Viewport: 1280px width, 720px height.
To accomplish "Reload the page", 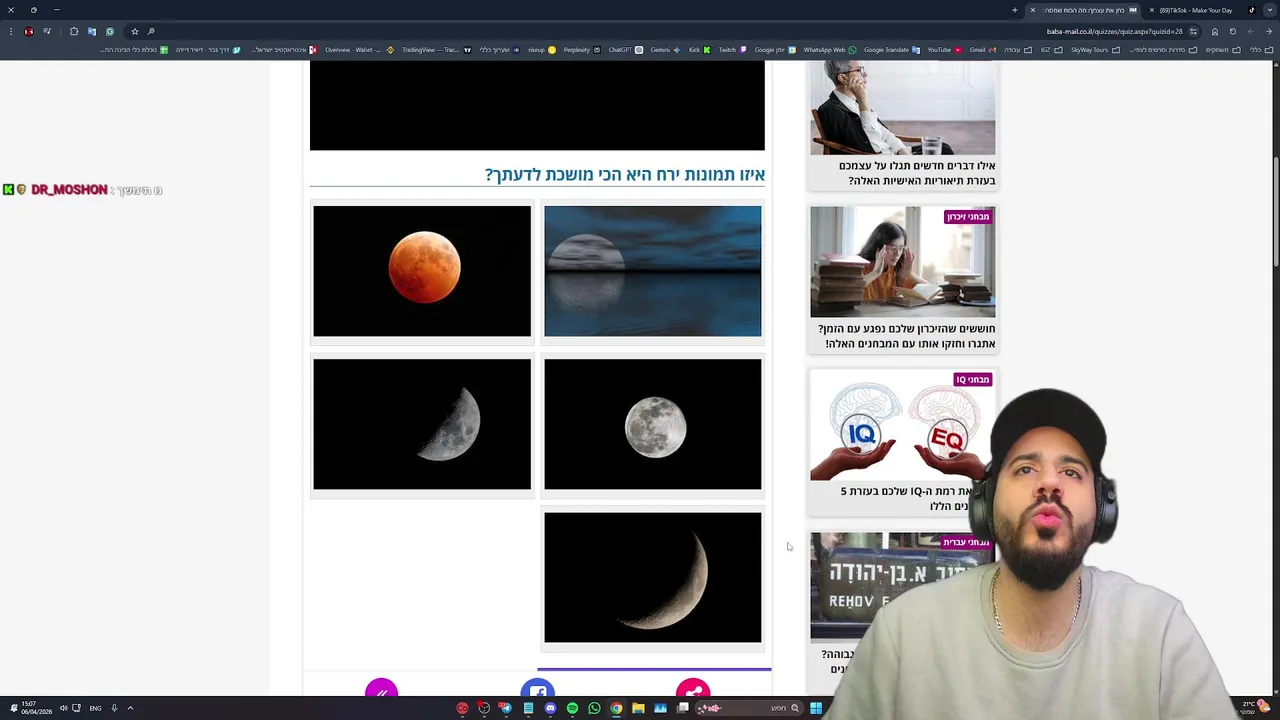I will pos(1233,31).
